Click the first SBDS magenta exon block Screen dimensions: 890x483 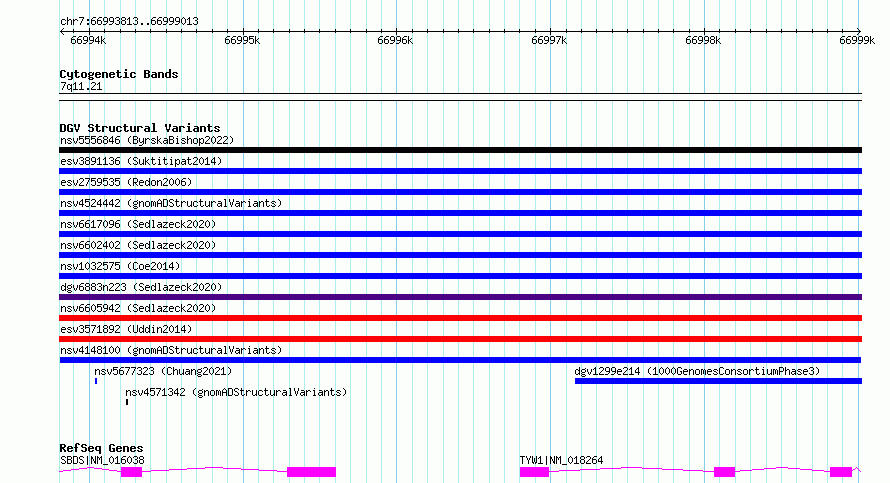(131, 472)
